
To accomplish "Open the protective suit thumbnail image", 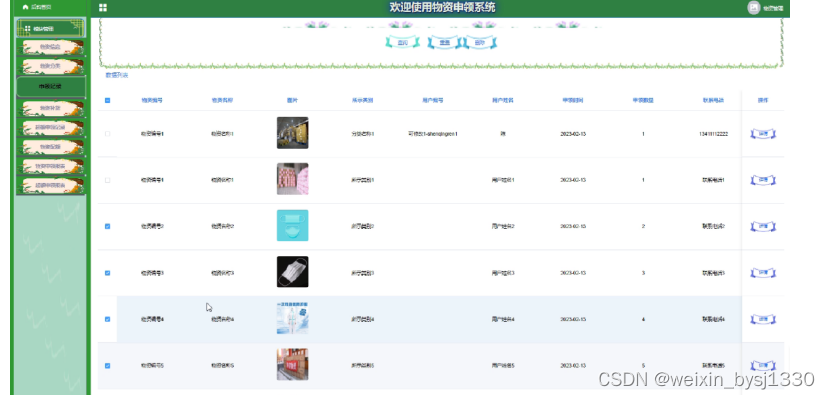I will [x=292, y=318].
